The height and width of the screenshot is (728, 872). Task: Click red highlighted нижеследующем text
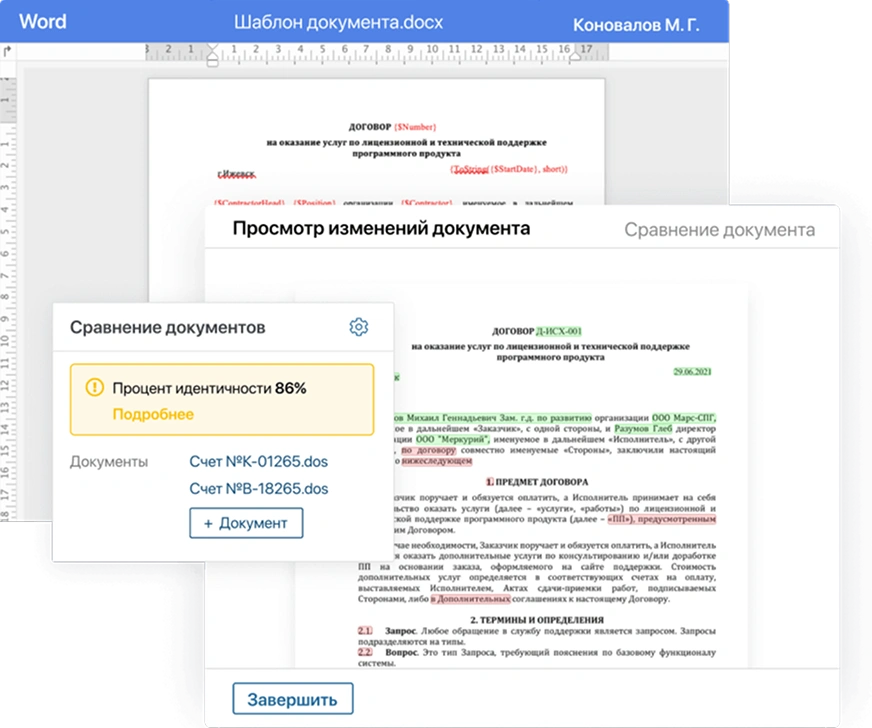point(437,461)
